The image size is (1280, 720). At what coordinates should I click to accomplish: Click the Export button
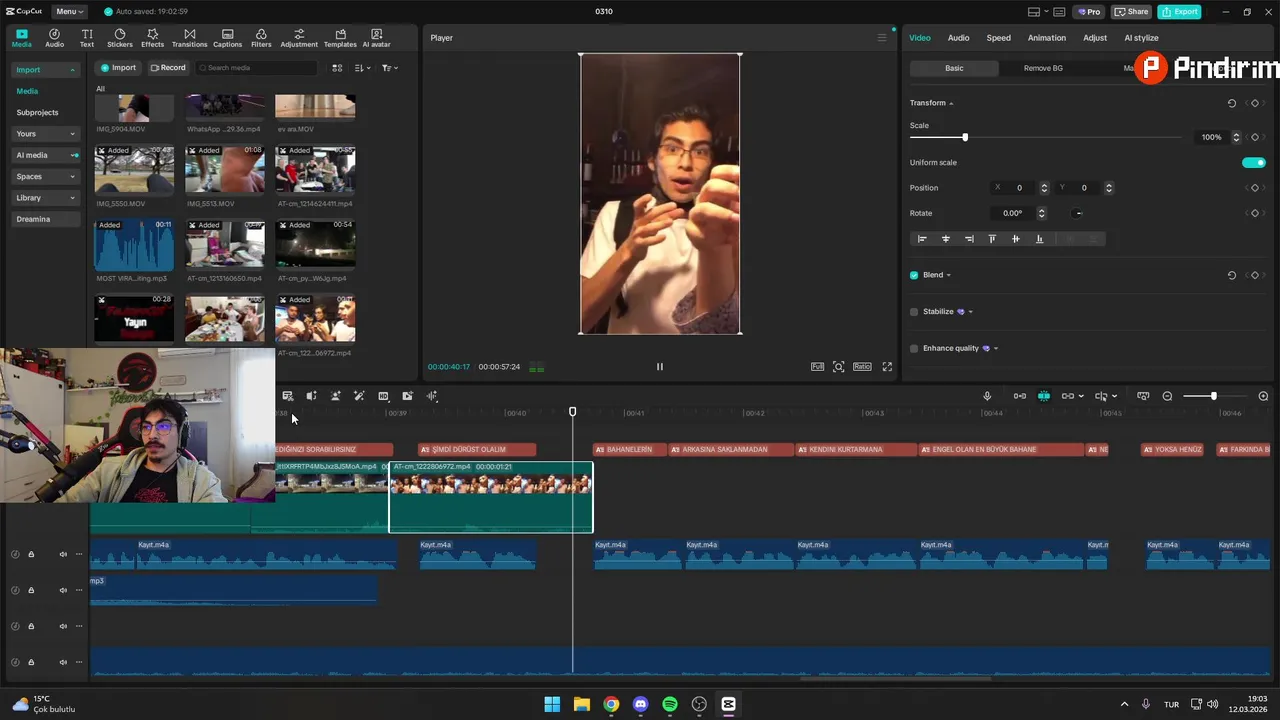pos(1179,12)
